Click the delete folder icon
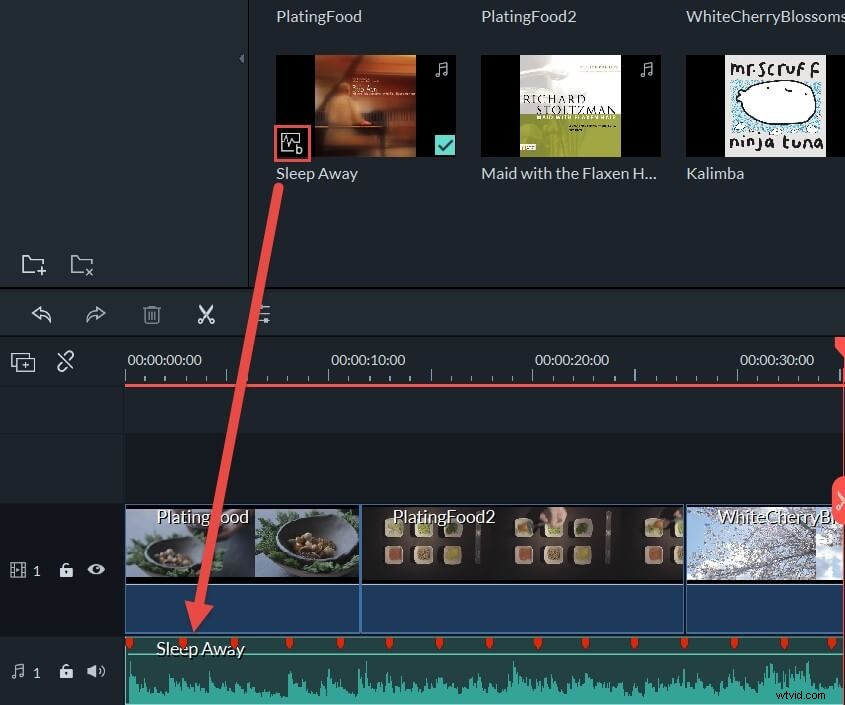 [81, 264]
